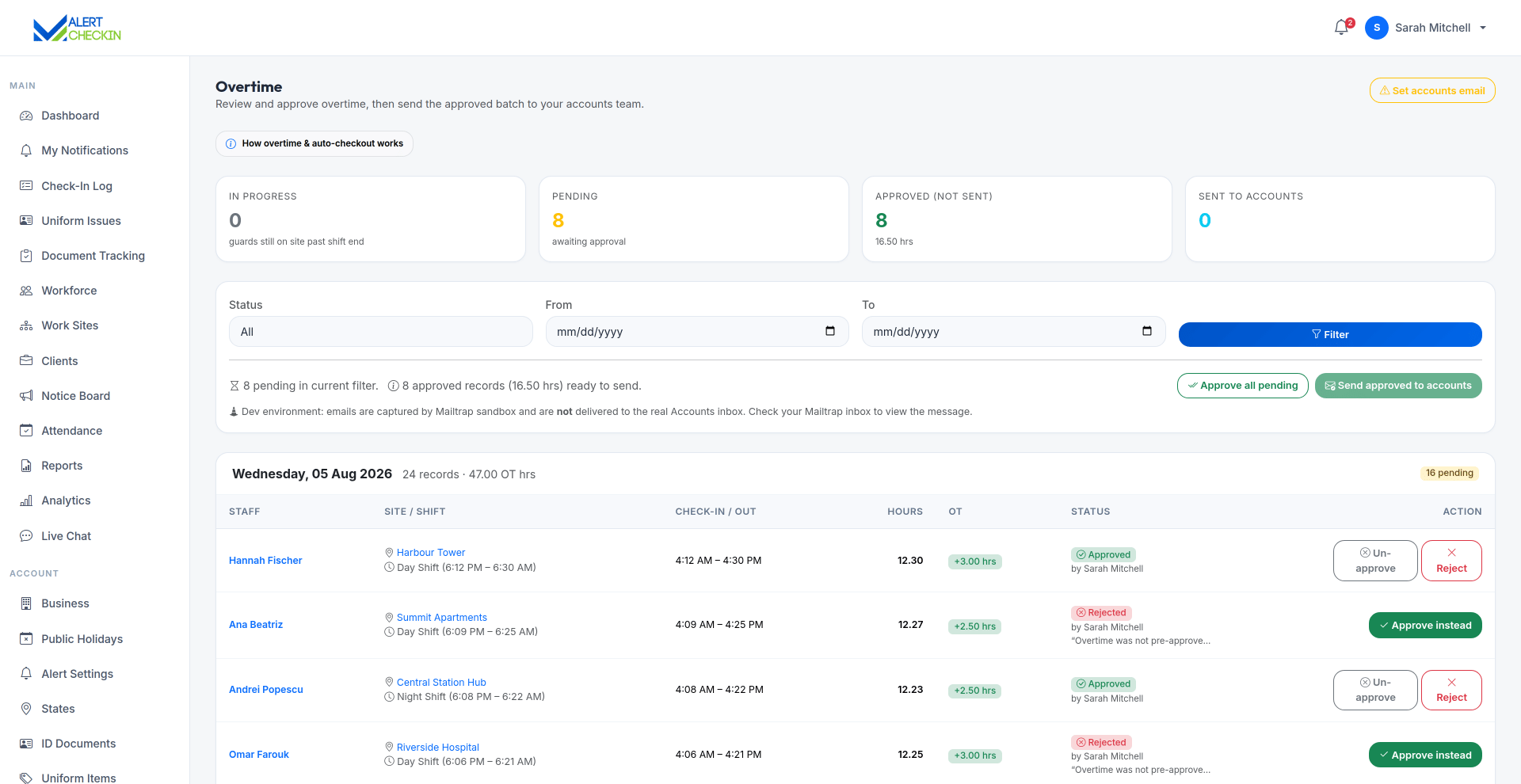Click Ana Beatriz's Rejected status badge
This screenshot has height=784, width=1521.
[x=1102, y=613]
